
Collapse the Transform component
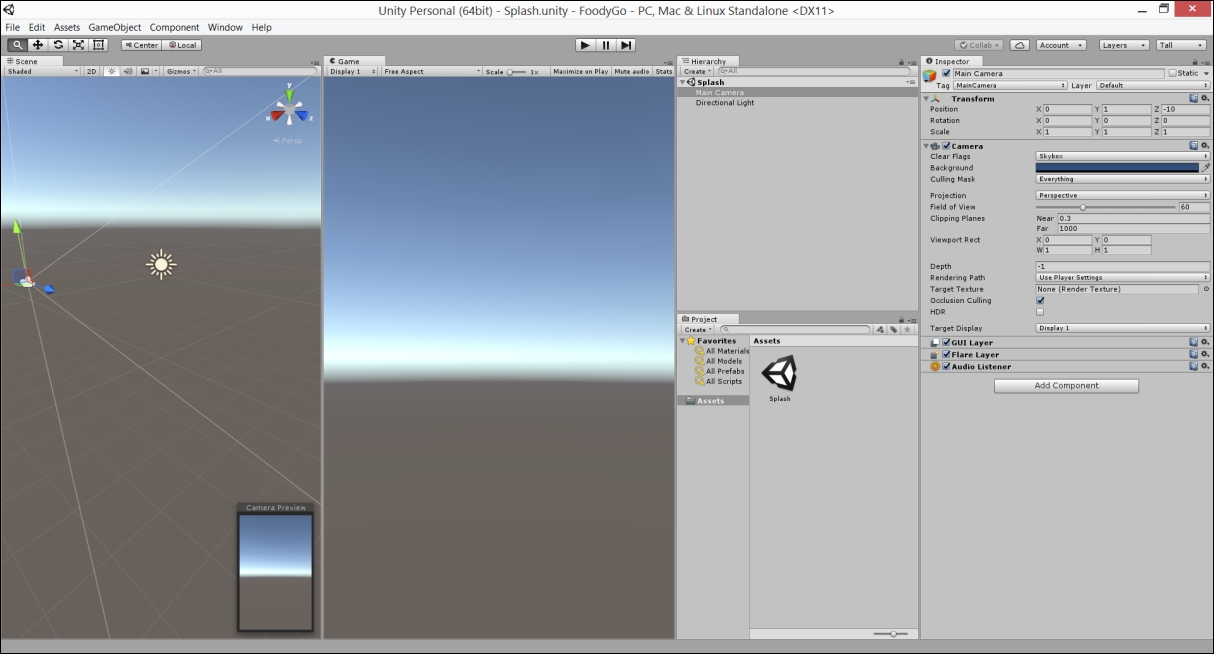pyautogui.click(x=927, y=98)
